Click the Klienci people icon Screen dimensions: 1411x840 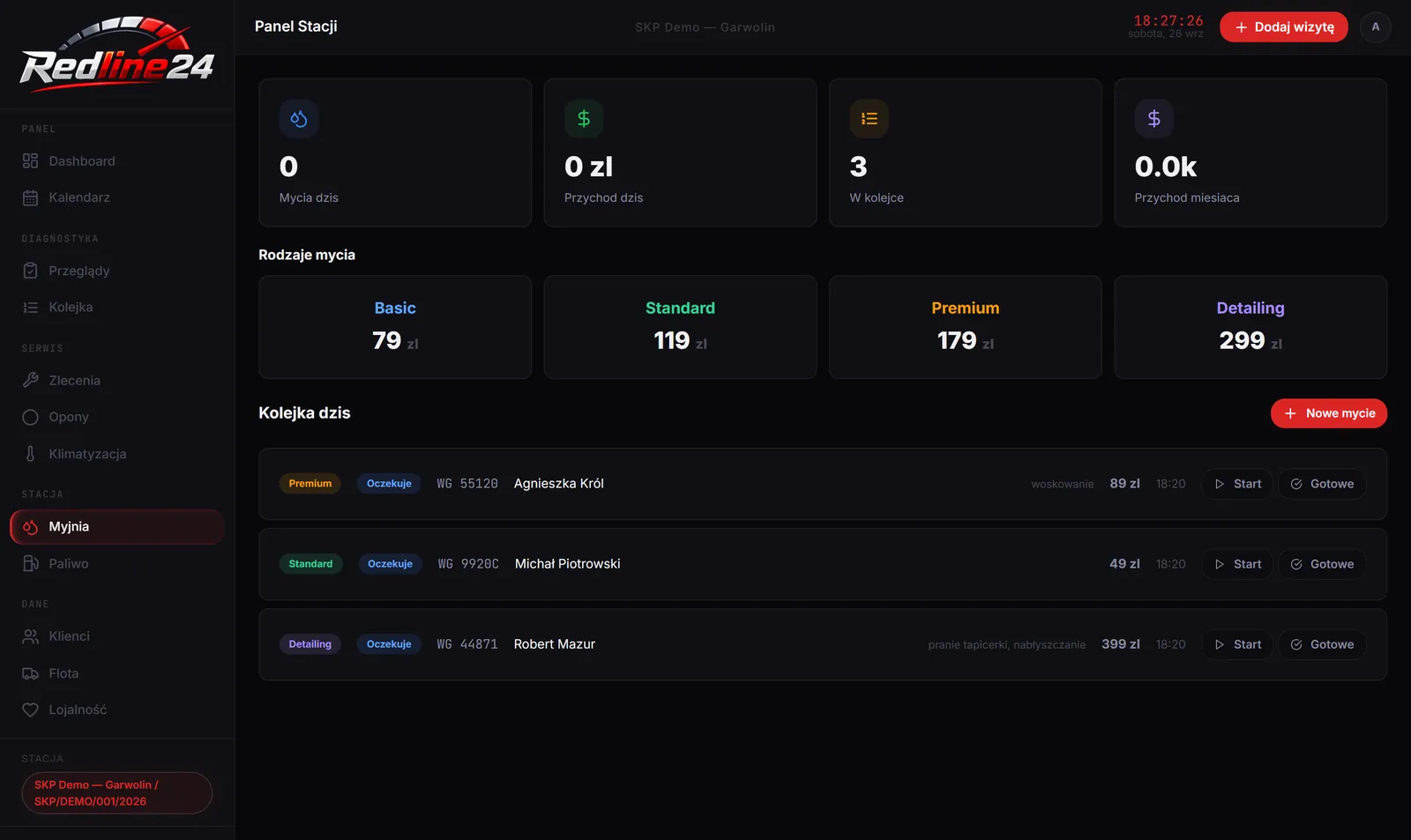click(x=30, y=636)
